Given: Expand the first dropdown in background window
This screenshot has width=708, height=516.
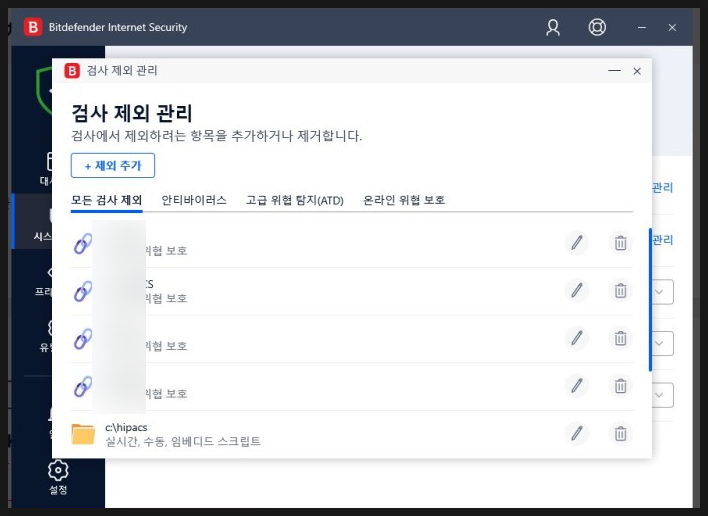Looking at the screenshot, I should [x=663, y=292].
